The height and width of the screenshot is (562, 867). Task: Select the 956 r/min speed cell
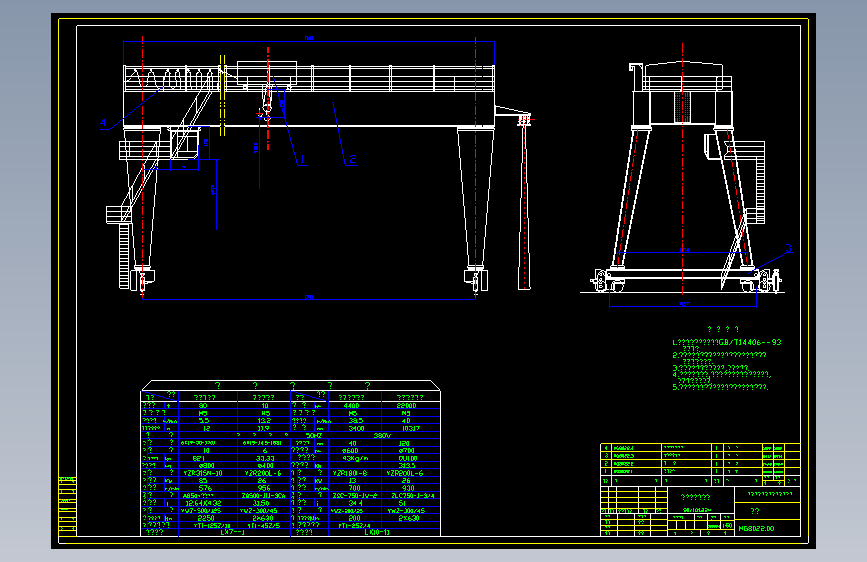point(264,488)
